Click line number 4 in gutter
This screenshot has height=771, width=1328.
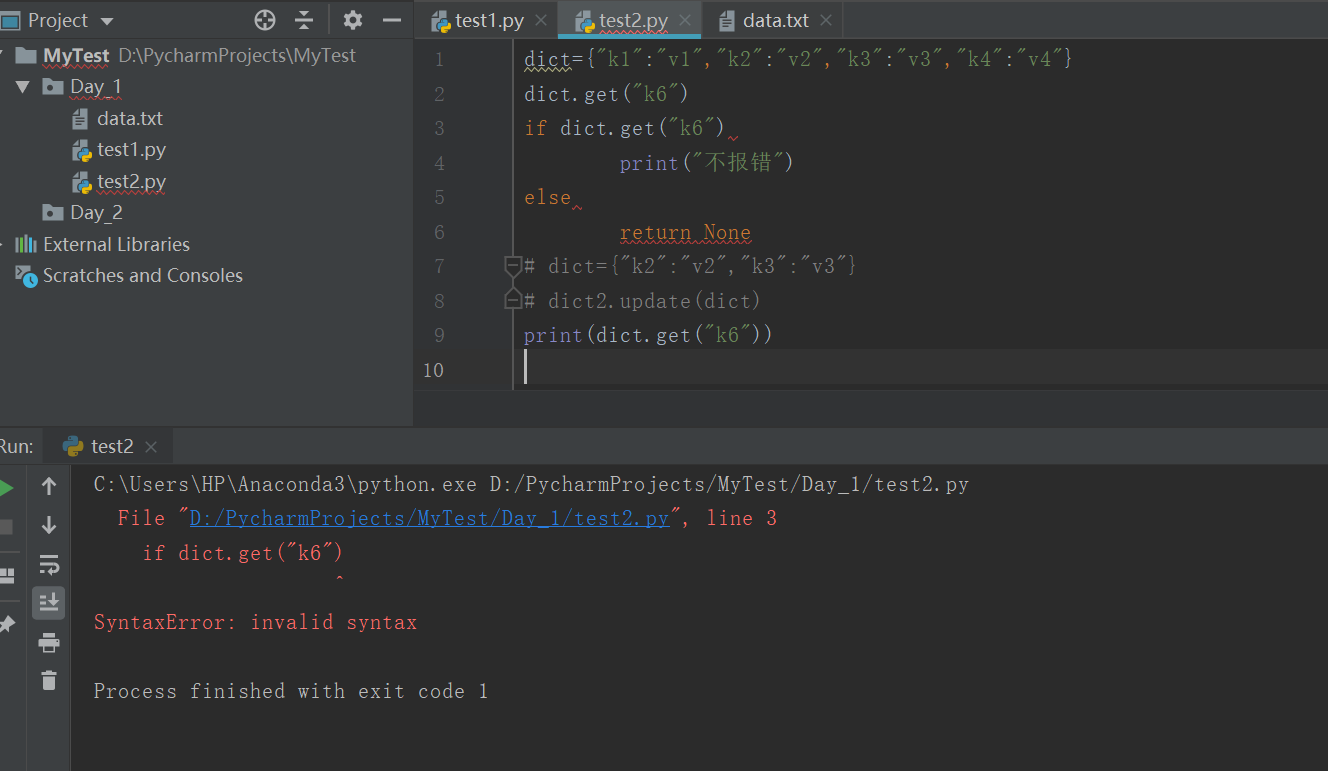439,163
